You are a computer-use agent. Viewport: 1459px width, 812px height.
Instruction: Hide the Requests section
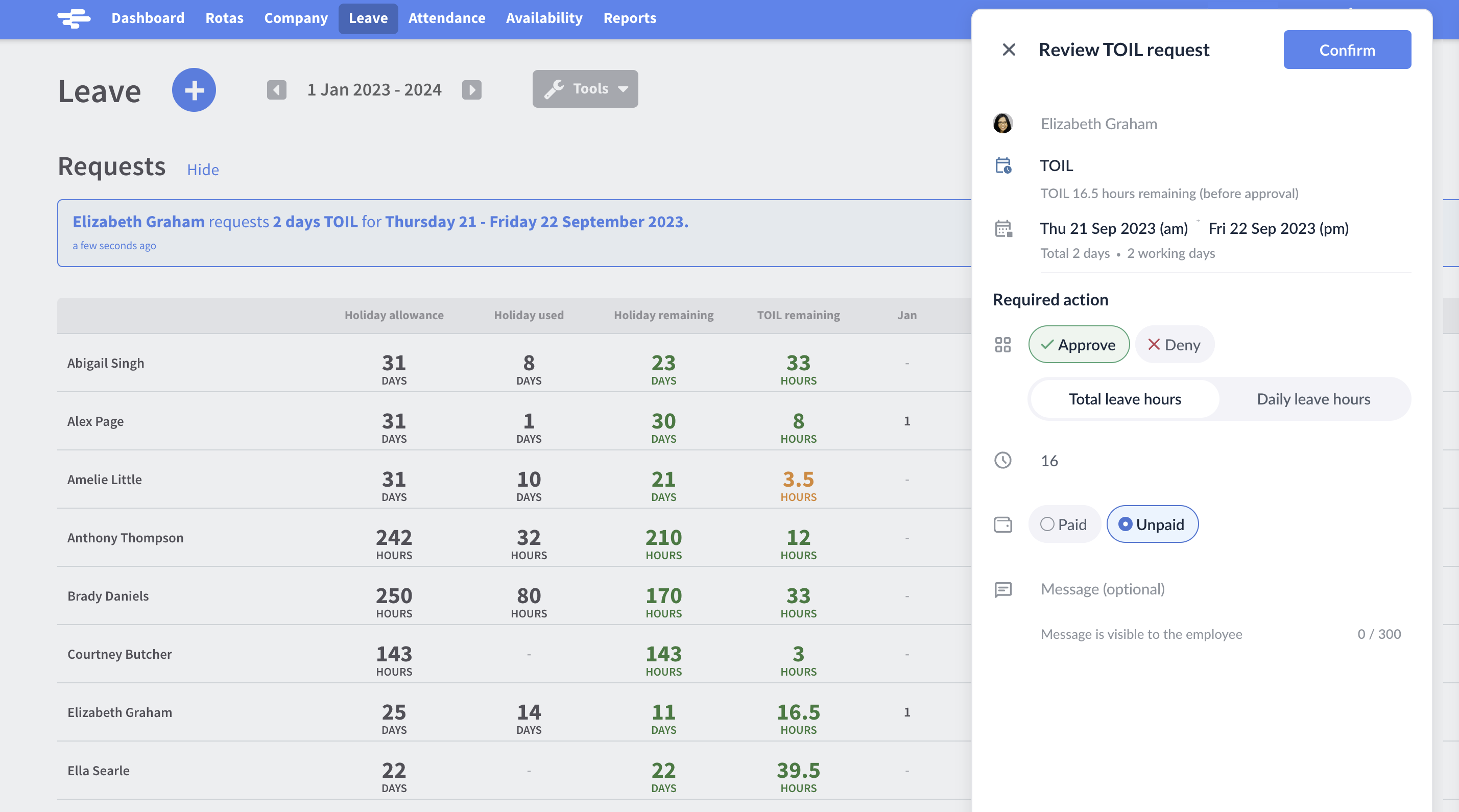pos(202,170)
